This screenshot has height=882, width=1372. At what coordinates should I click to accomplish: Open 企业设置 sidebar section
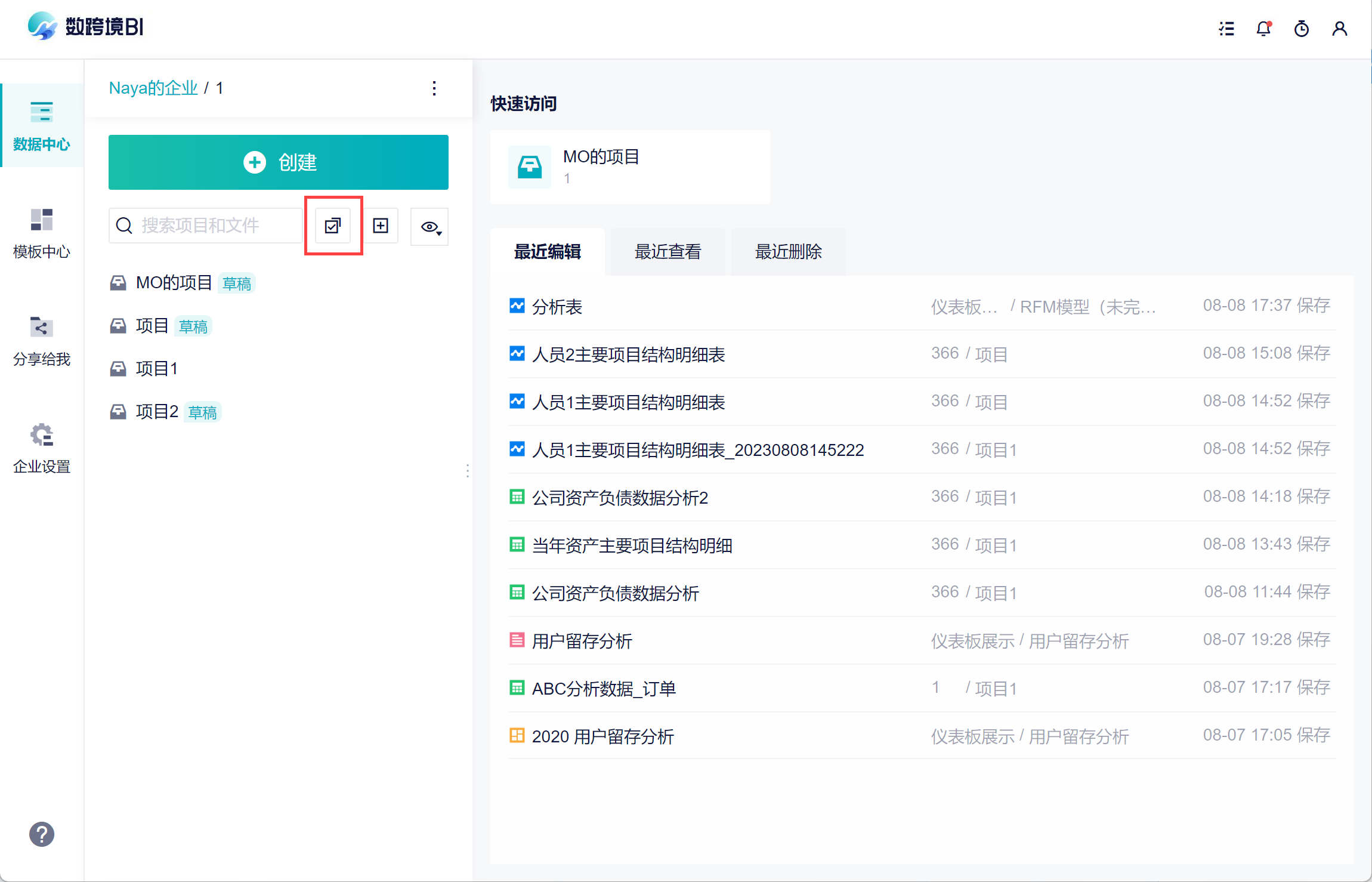tap(42, 448)
